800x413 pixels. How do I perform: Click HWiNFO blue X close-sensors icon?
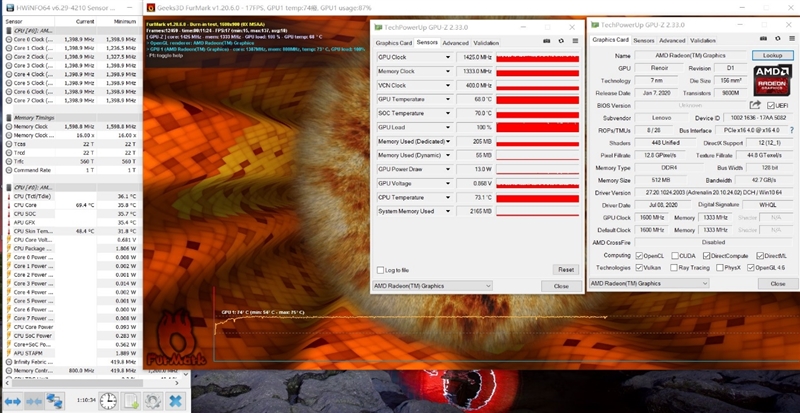pos(175,401)
